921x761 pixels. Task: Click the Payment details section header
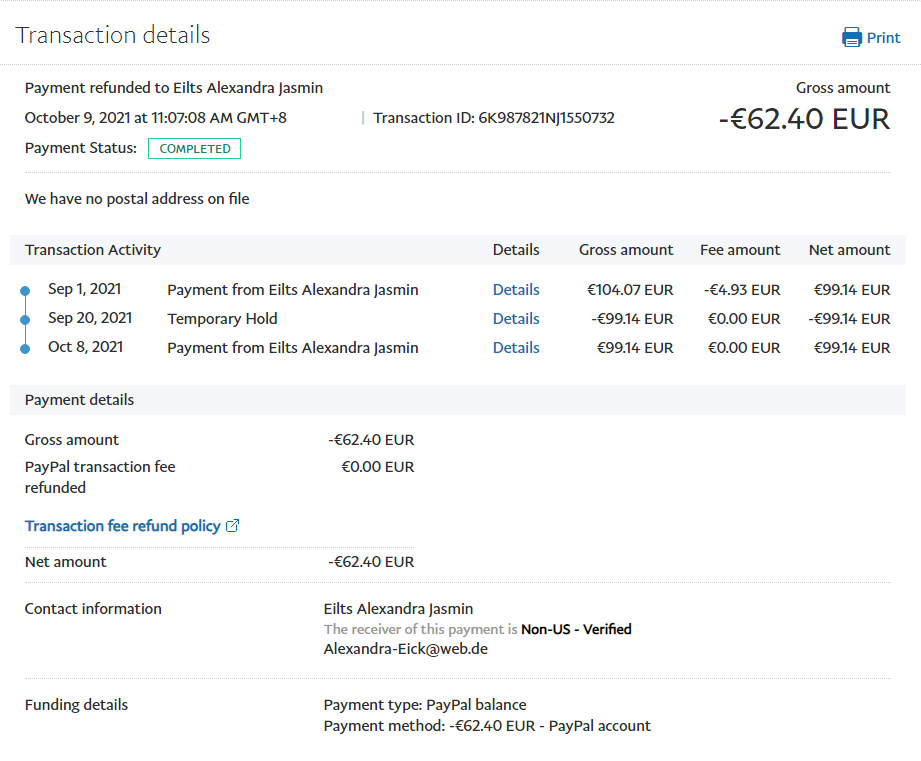point(79,400)
